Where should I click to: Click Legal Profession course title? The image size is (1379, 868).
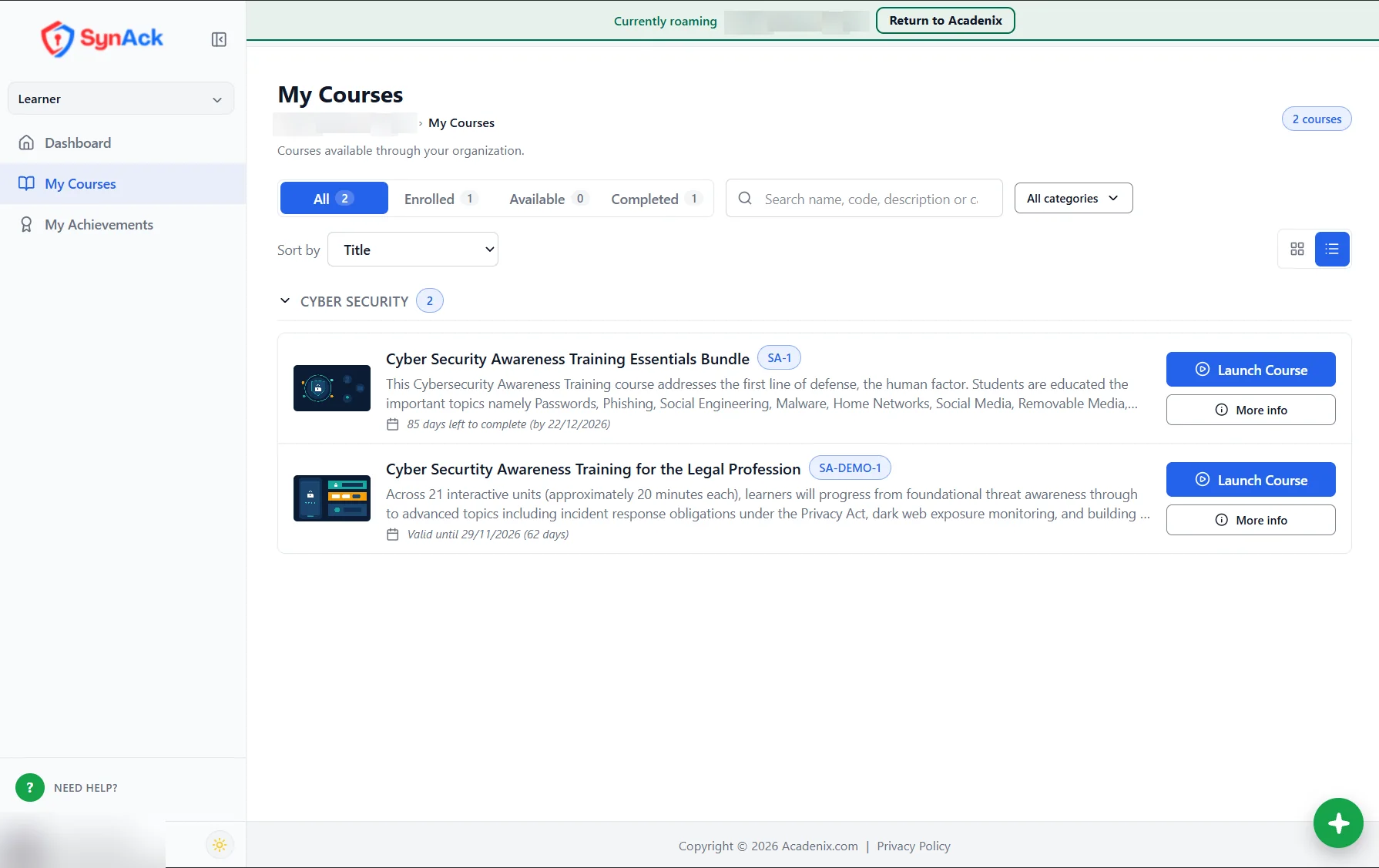(x=593, y=469)
